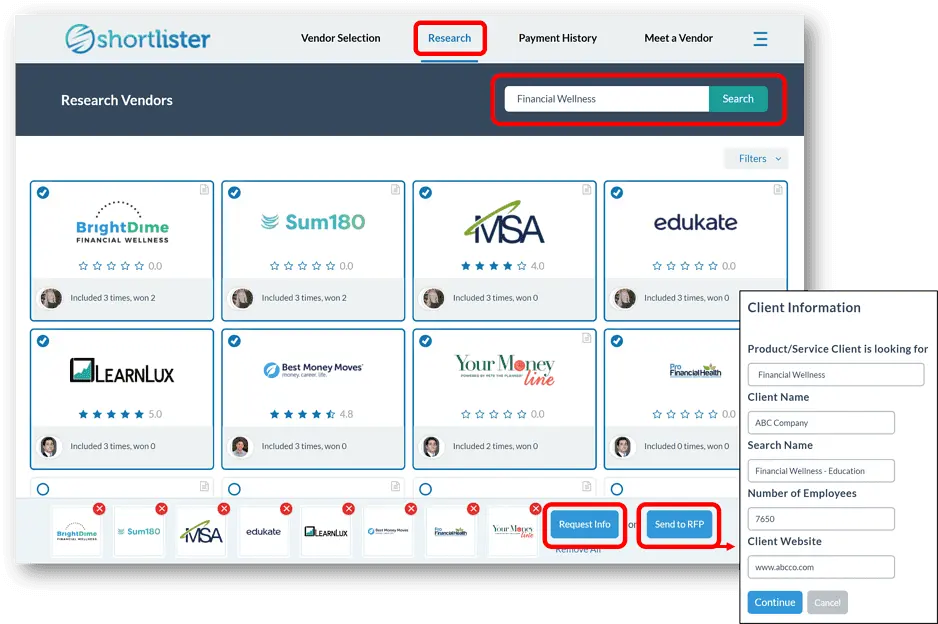
Task: Open the document icon on Your Money Line card
Action: (586, 338)
